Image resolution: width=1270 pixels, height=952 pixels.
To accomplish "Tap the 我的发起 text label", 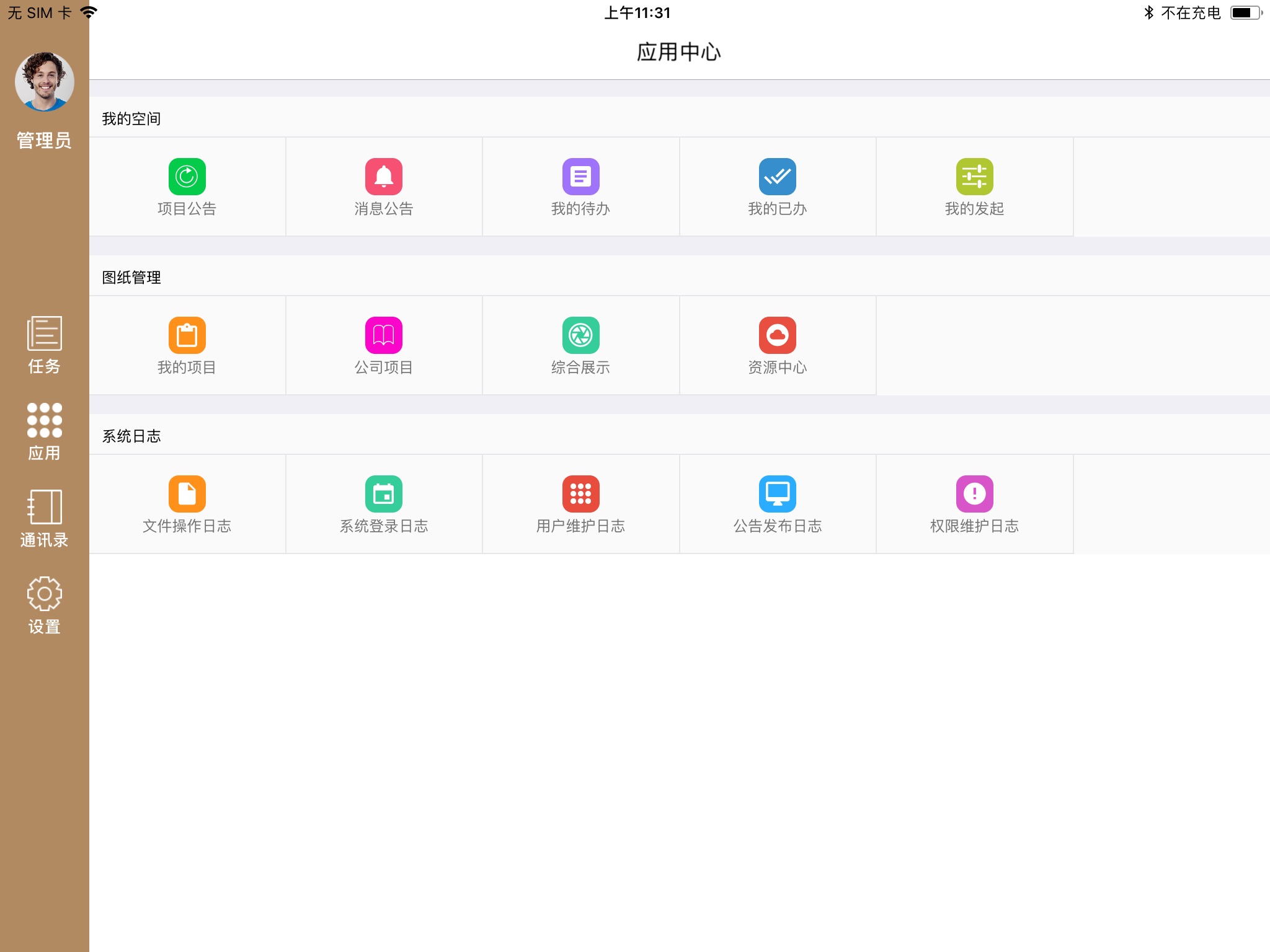I will pos(974,209).
